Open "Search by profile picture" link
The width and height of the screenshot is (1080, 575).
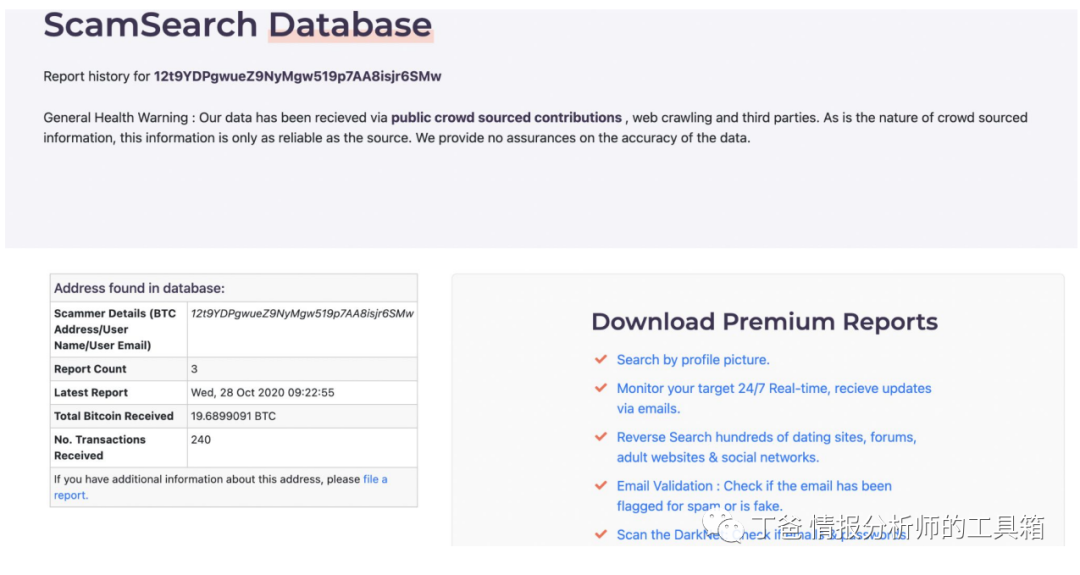coord(693,359)
